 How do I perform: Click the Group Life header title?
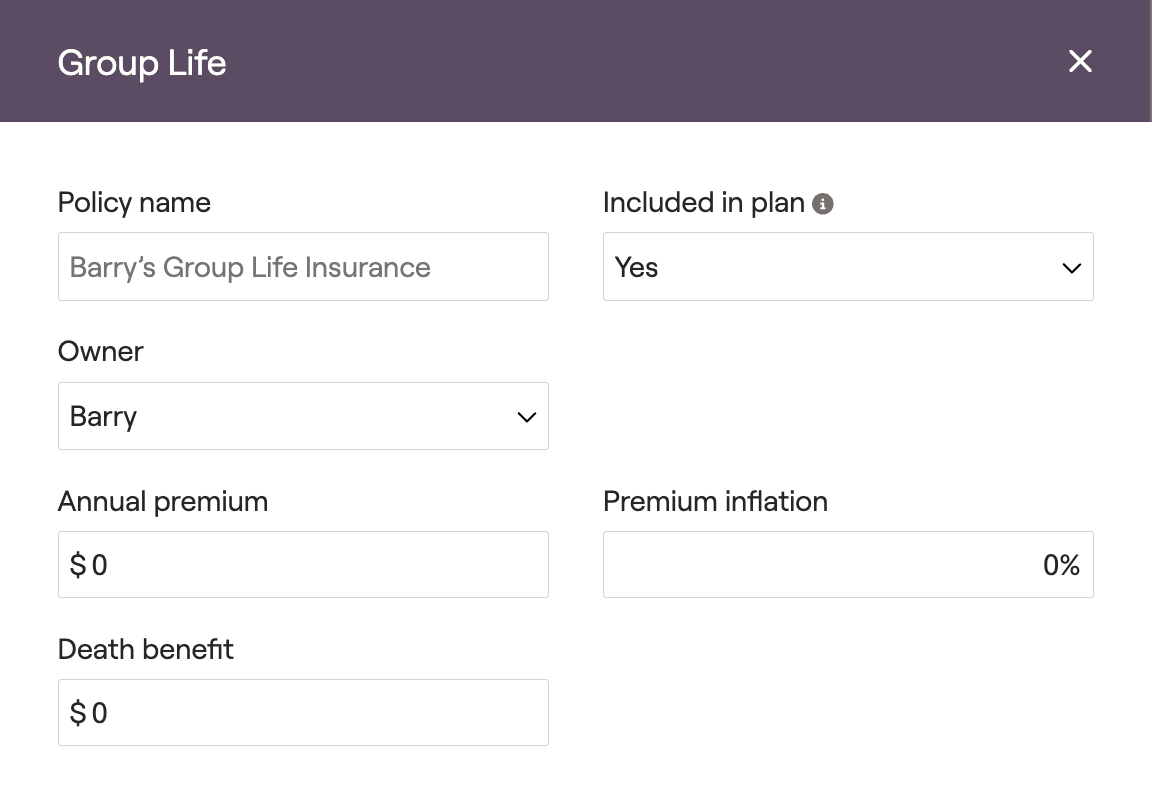point(142,63)
